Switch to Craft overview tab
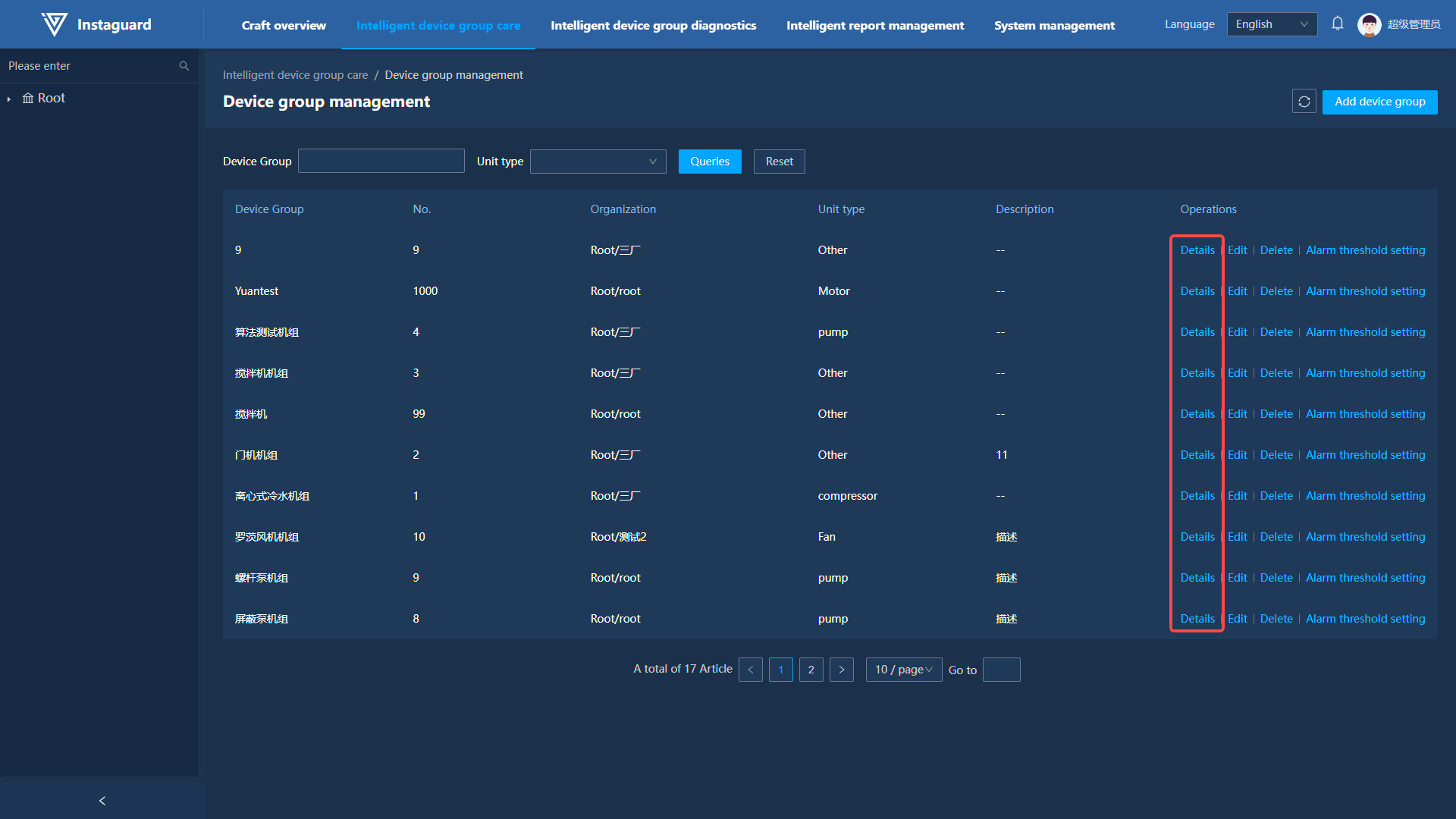The width and height of the screenshot is (1456, 819). [284, 25]
